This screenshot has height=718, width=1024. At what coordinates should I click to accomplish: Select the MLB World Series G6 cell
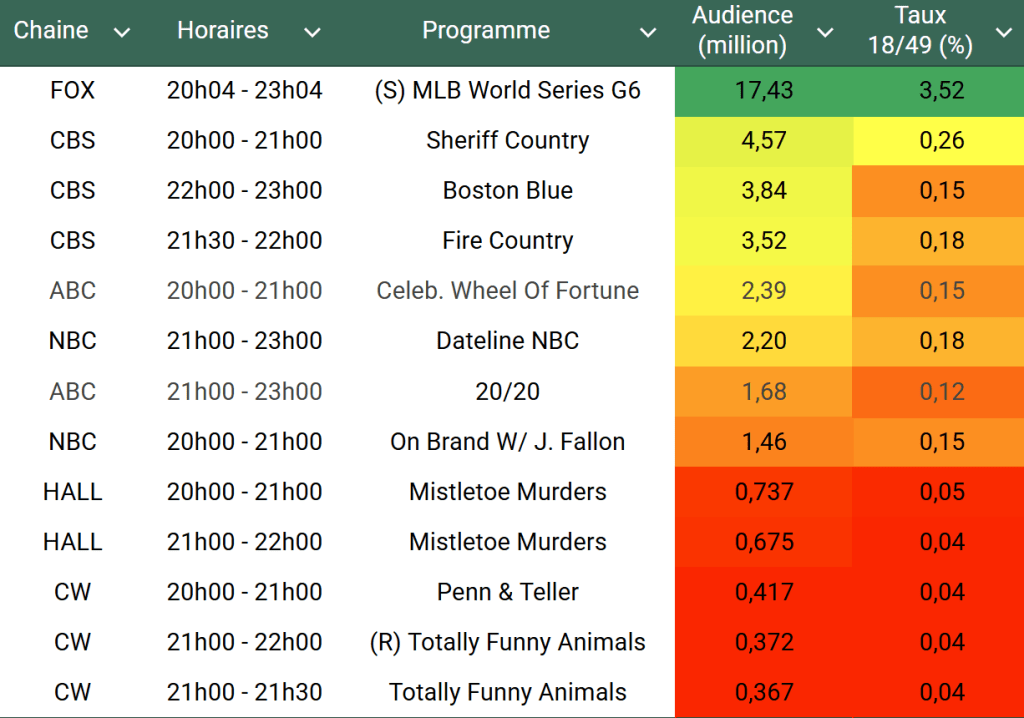pos(507,91)
